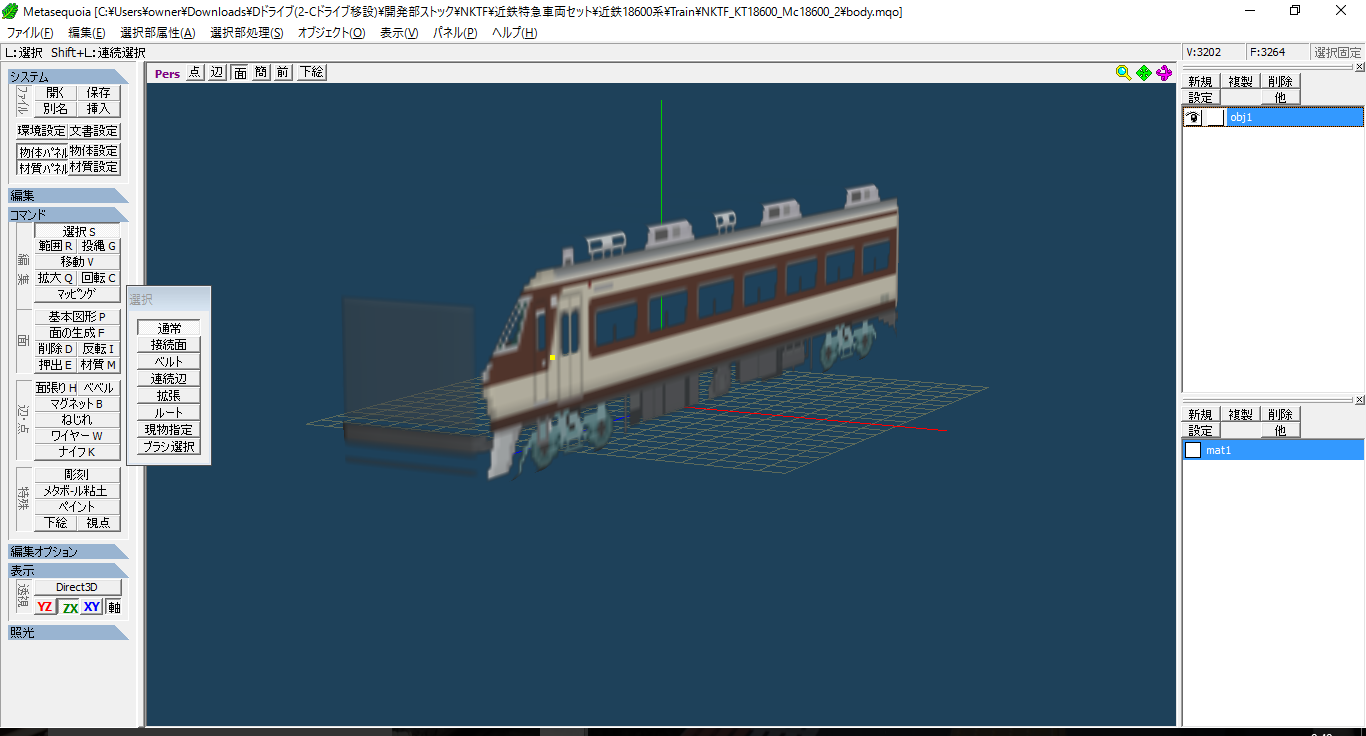Choose ベルト in the 選択 popup

(169, 361)
